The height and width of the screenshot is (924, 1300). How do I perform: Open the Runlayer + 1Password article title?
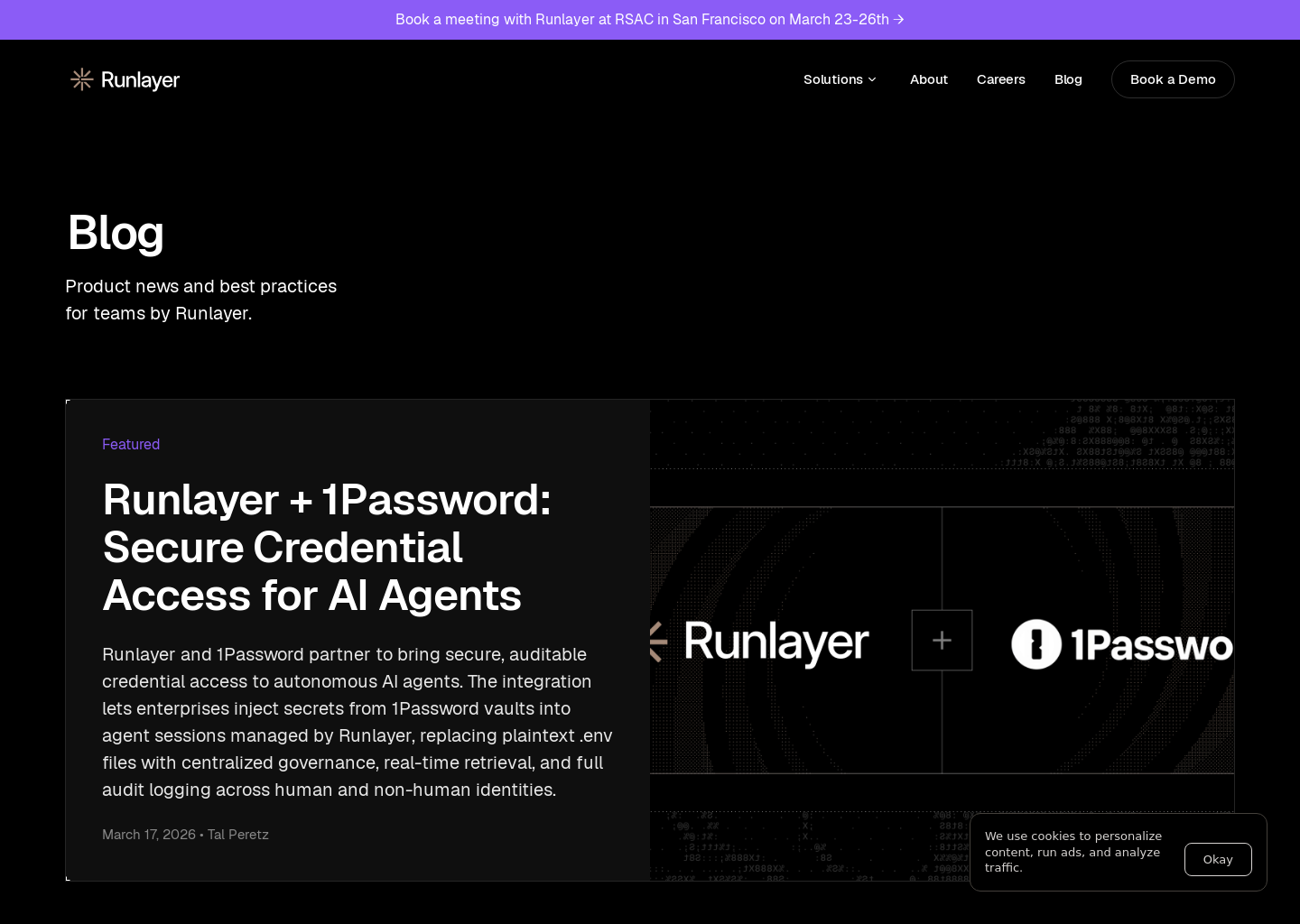tap(326, 547)
